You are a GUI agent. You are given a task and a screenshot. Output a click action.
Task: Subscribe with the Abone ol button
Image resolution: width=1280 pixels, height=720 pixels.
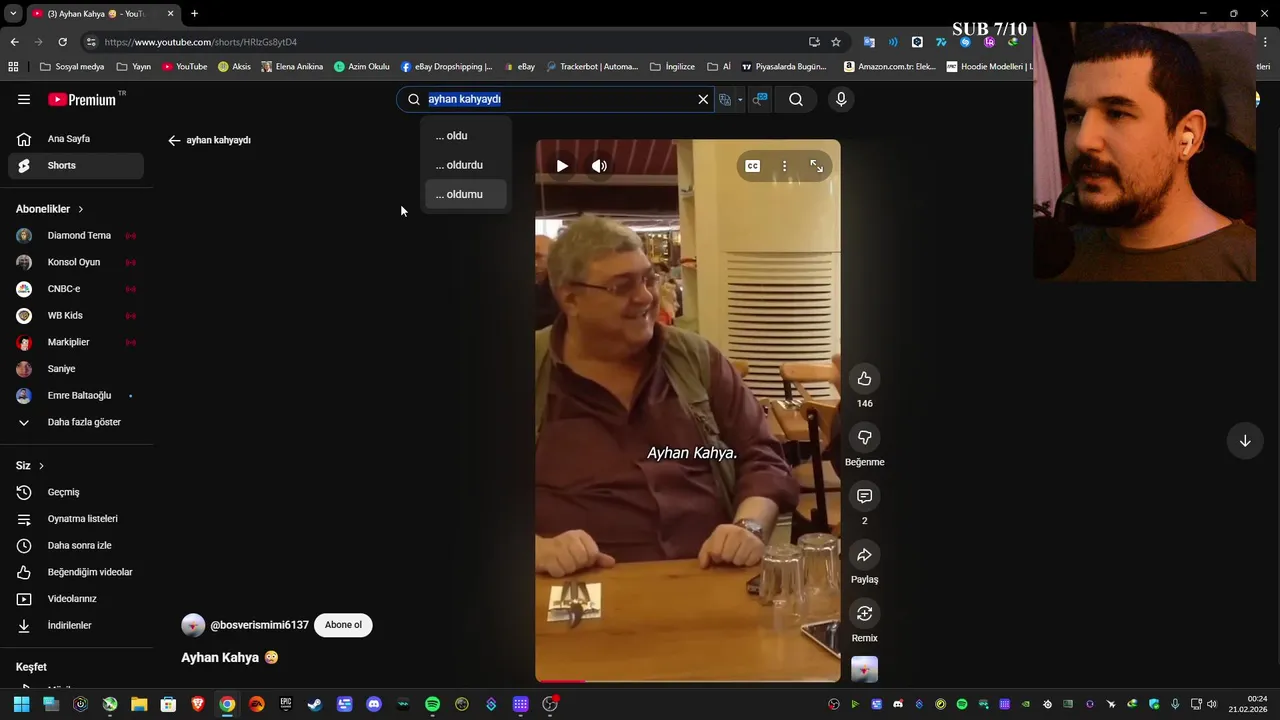[x=343, y=625]
